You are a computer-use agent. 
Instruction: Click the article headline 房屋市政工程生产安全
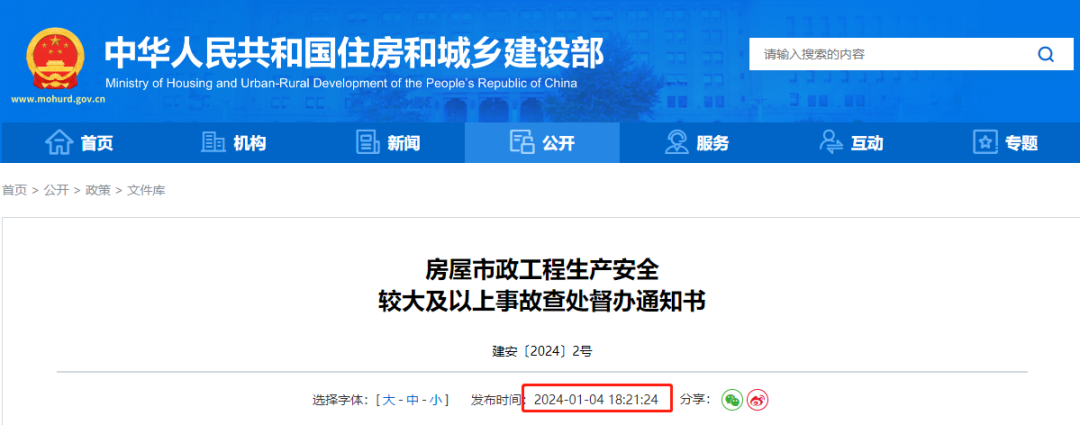(541, 269)
